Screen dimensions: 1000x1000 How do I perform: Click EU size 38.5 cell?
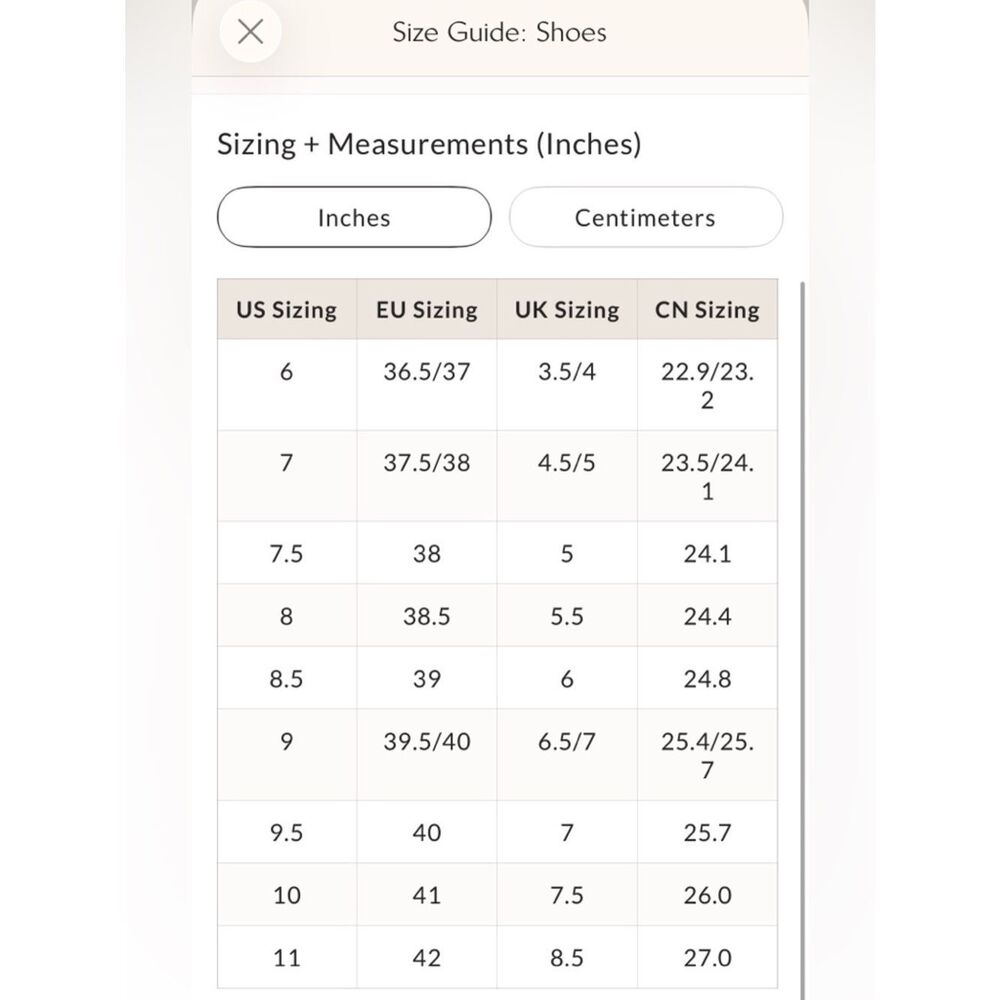(x=427, y=615)
